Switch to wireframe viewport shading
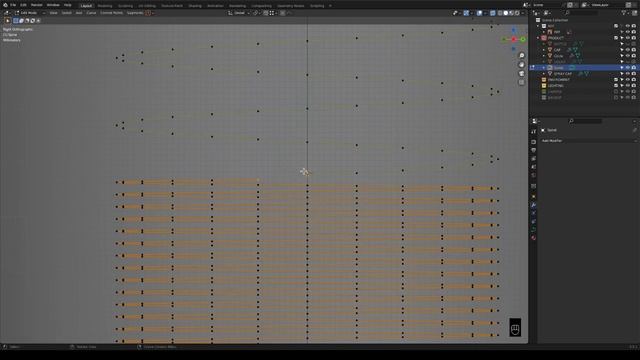The height and width of the screenshot is (360, 640). [500, 13]
